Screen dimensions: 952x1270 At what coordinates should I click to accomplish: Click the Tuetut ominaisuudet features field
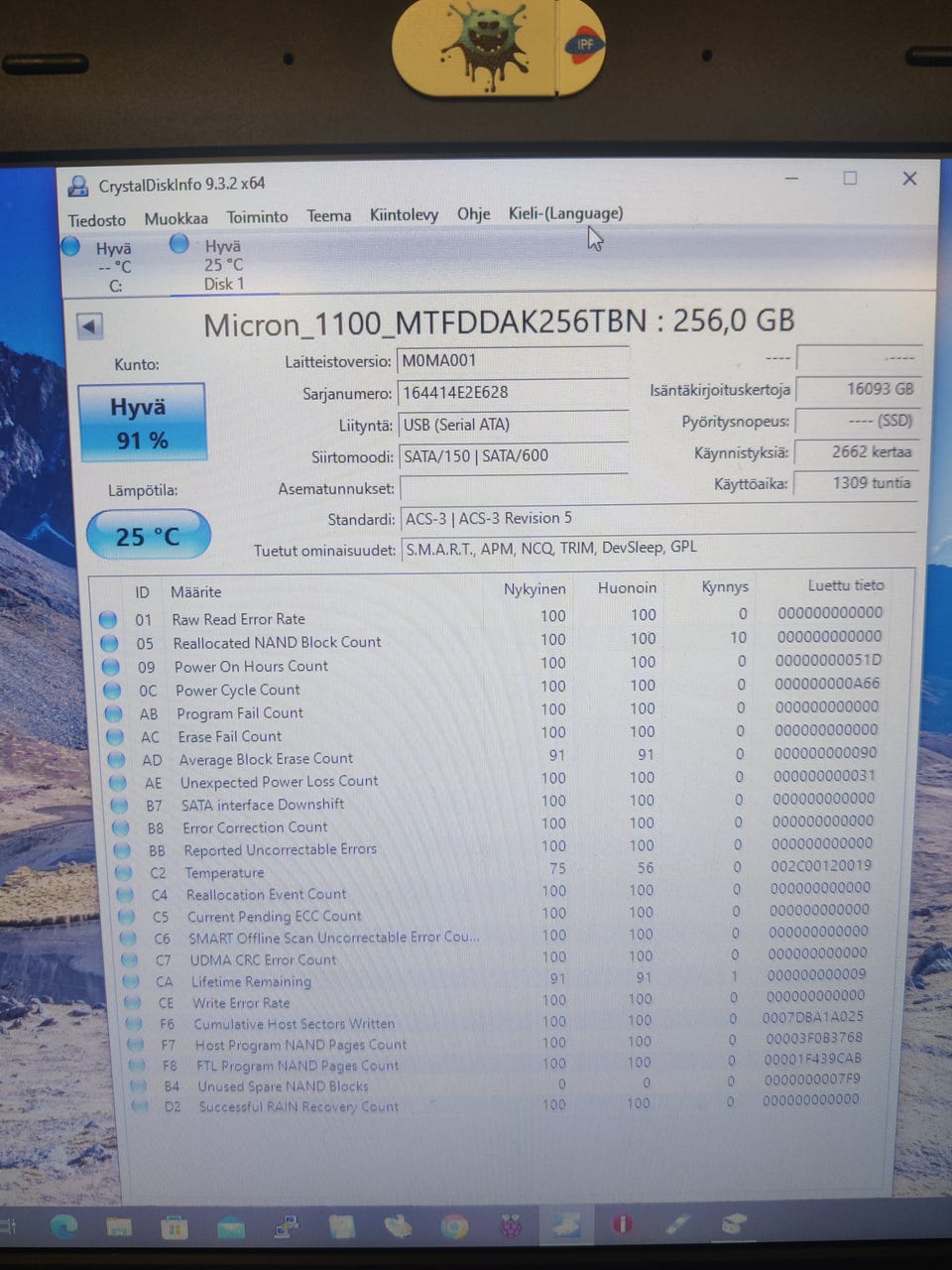658,548
